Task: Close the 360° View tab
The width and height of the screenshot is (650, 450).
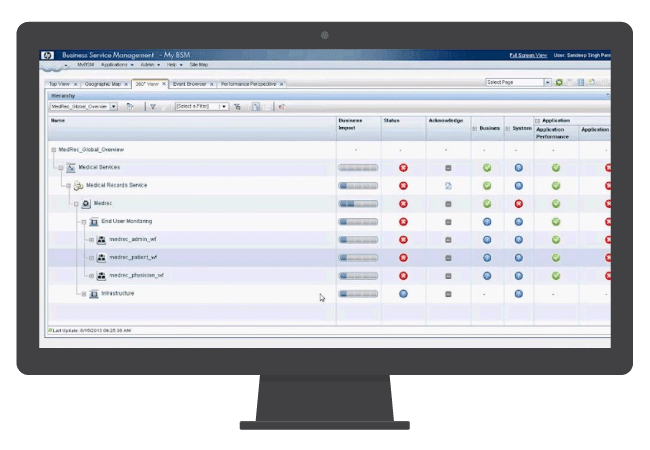Action: coord(164,84)
